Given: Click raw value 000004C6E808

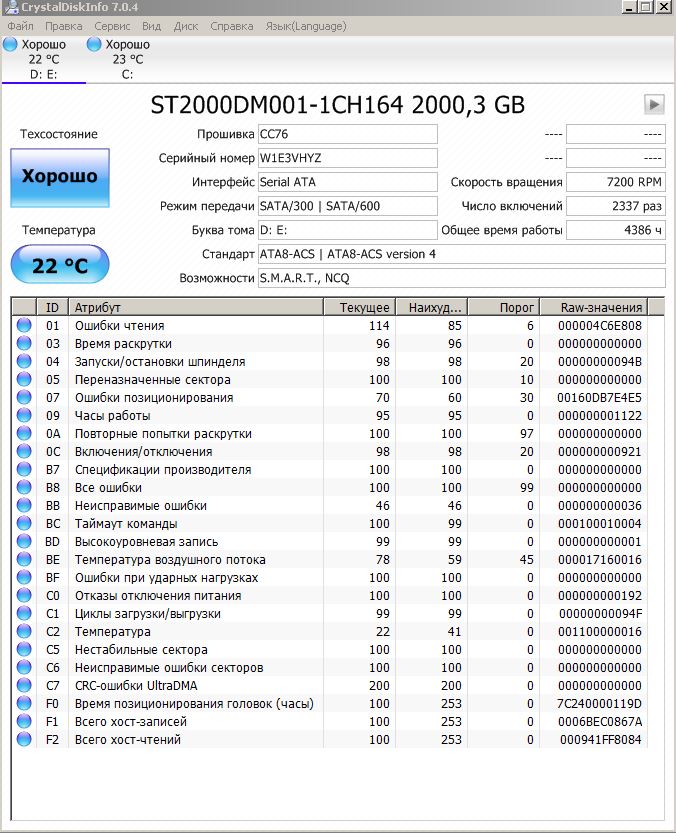Looking at the screenshot, I should 599,325.
